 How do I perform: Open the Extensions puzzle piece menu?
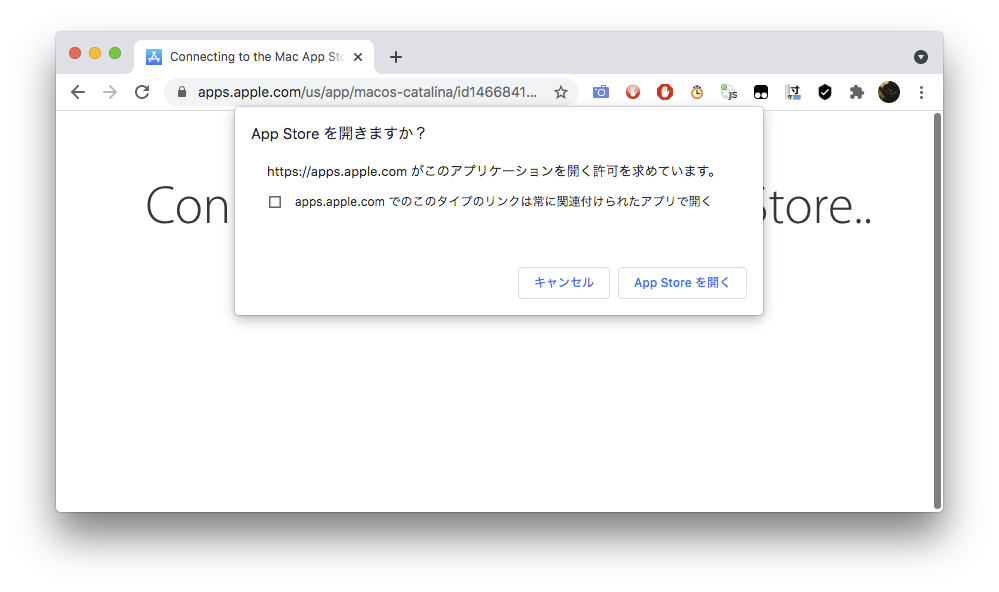[x=857, y=92]
